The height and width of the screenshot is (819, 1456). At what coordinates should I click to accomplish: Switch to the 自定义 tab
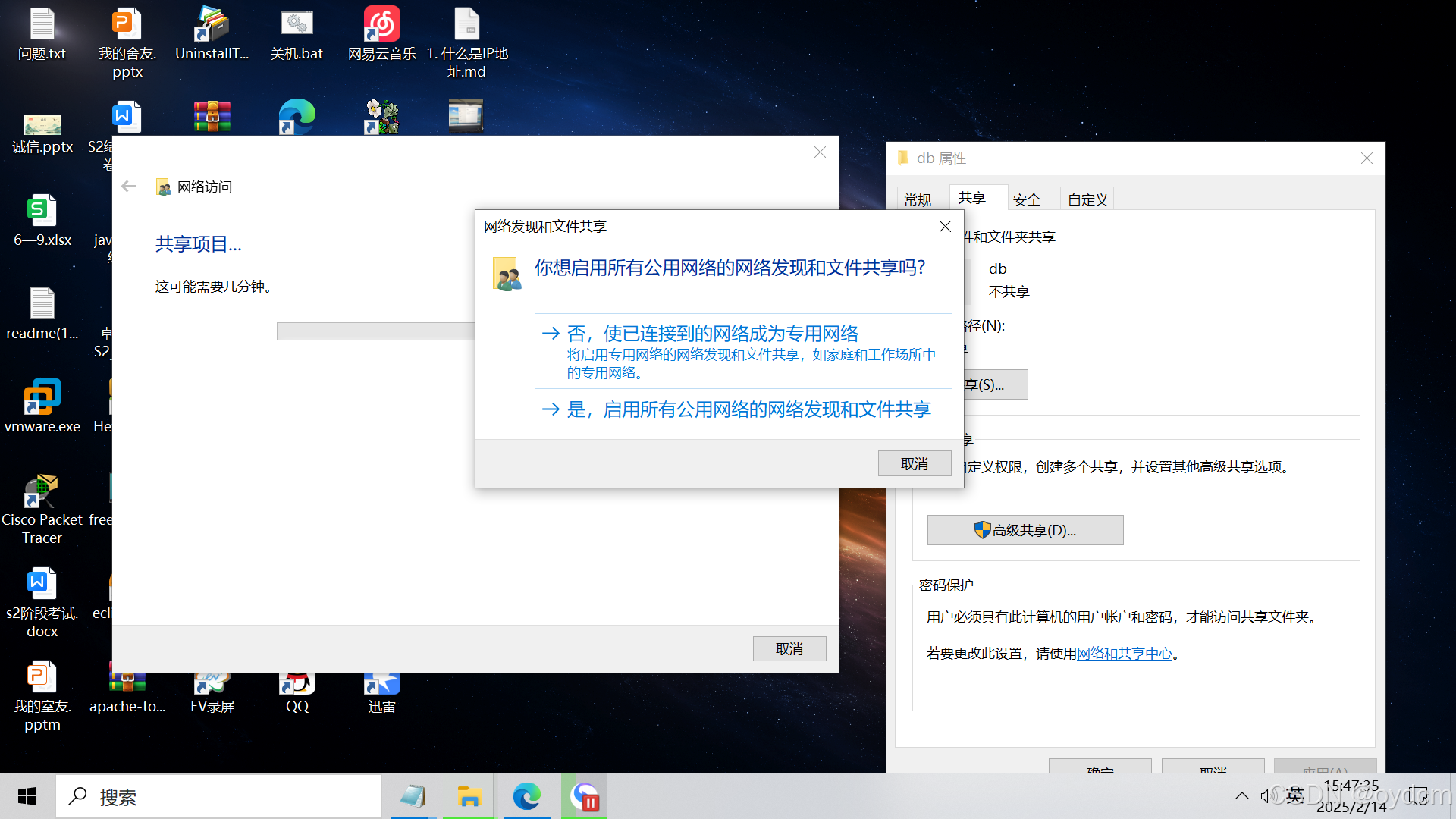[x=1087, y=199]
